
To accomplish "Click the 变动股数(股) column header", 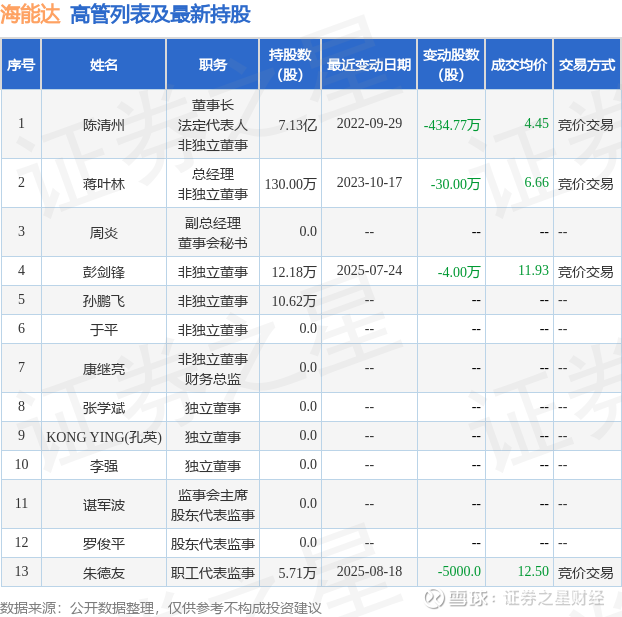I will [451, 64].
